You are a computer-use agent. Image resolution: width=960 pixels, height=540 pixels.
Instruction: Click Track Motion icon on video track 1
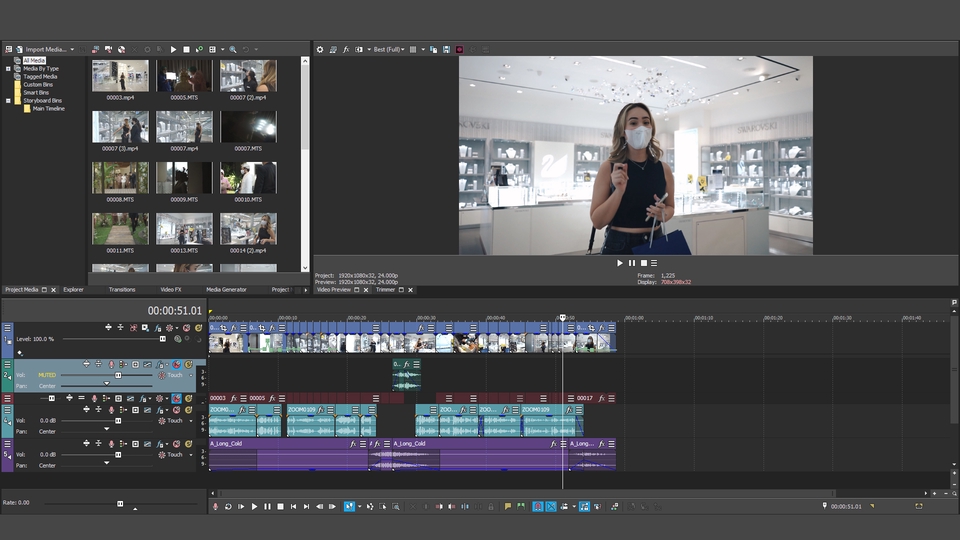click(144, 328)
